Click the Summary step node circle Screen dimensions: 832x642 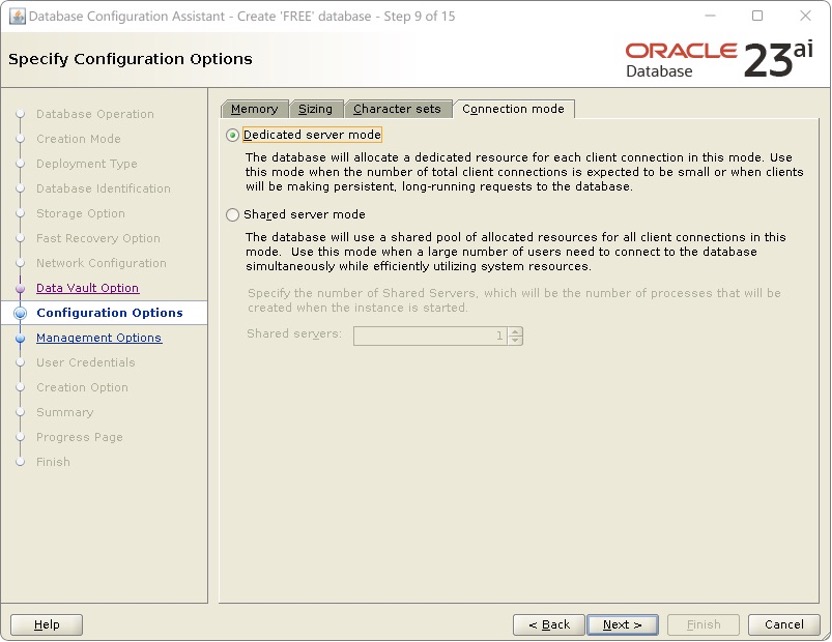pos(22,412)
